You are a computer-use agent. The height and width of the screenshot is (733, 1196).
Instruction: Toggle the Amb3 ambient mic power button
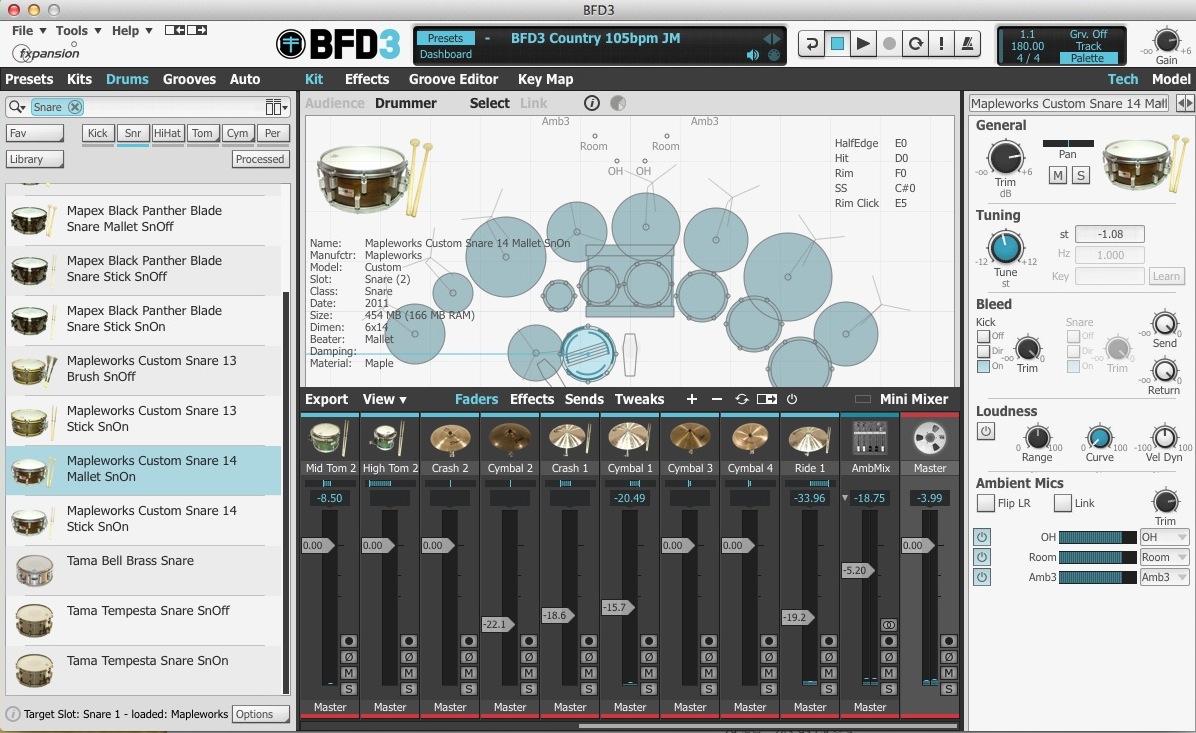[x=982, y=577]
